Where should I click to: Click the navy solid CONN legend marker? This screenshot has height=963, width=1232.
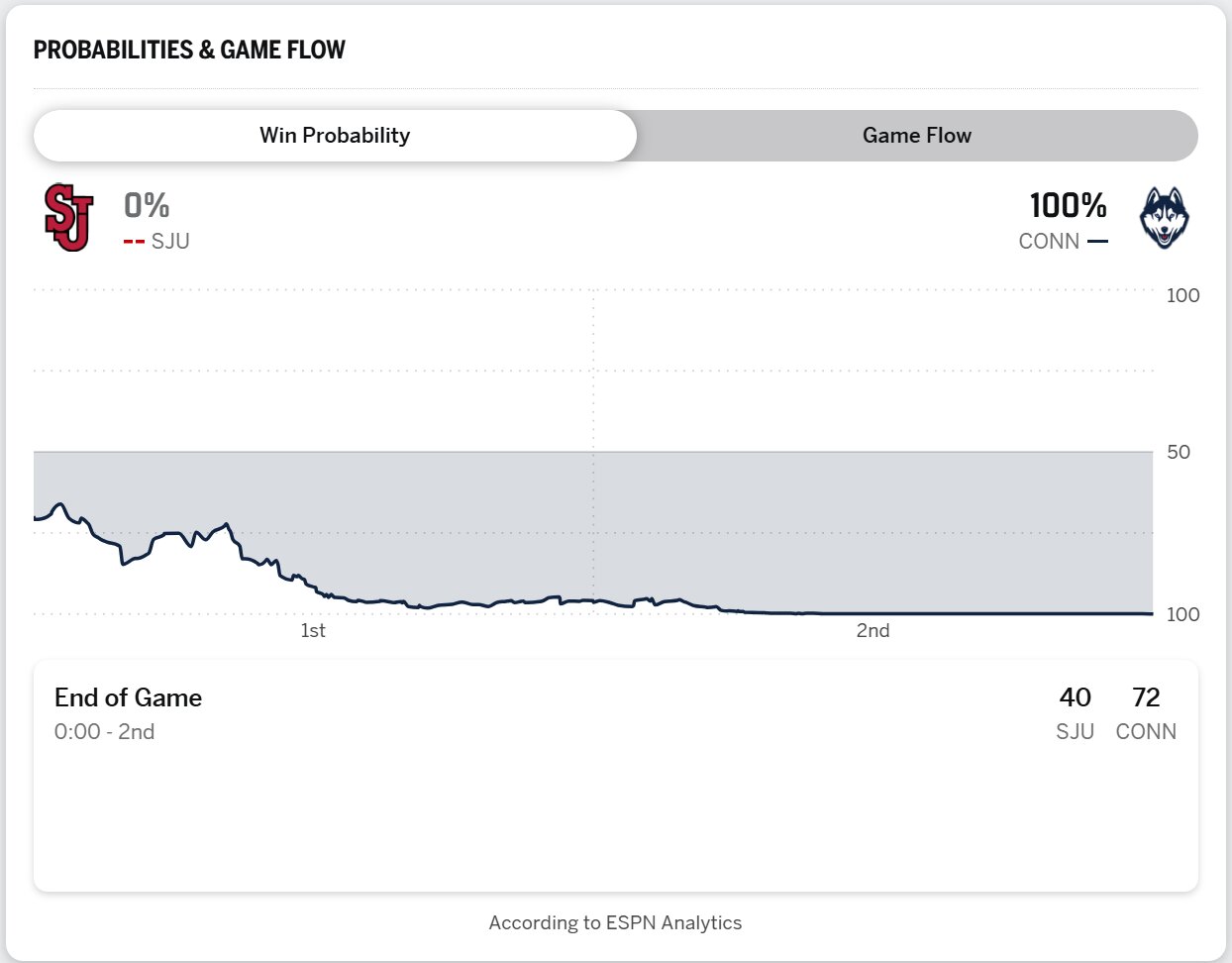coord(1097,242)
